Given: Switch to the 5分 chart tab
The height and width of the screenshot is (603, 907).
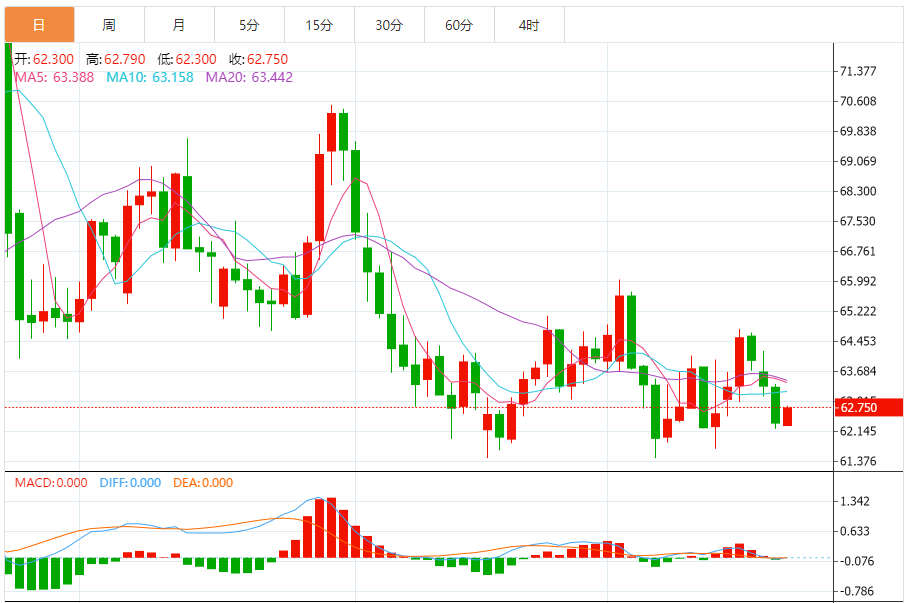Looking at the screenshot, I should click(x=249, y=25).
